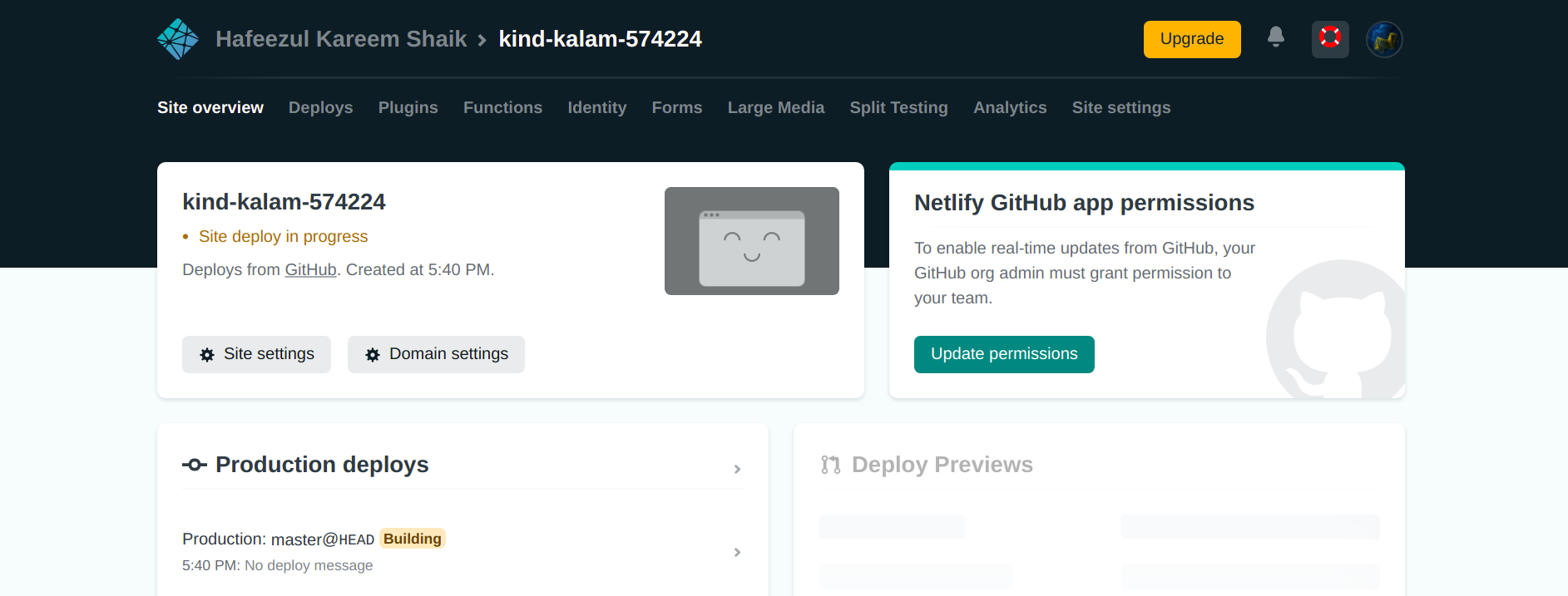Click the breadcrumb arrow after team name

[482, 40]
